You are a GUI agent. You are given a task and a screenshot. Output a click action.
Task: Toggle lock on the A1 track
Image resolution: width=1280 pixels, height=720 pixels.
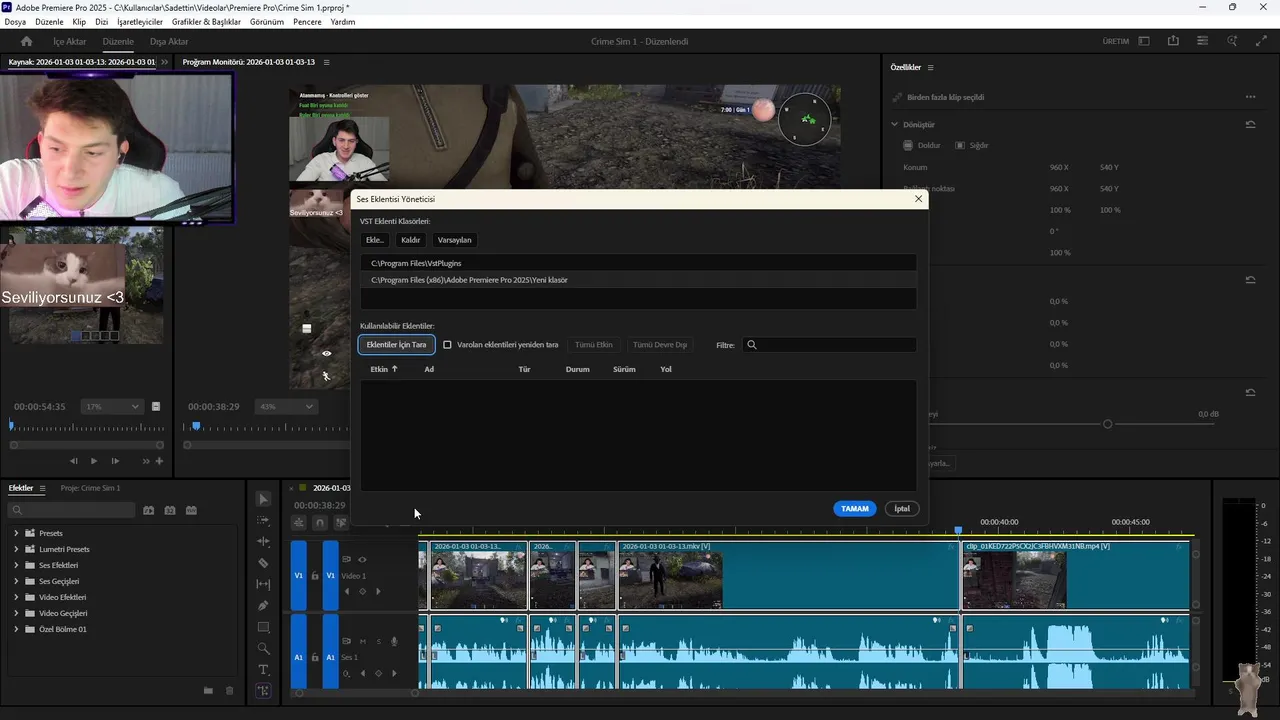[315, 657]
